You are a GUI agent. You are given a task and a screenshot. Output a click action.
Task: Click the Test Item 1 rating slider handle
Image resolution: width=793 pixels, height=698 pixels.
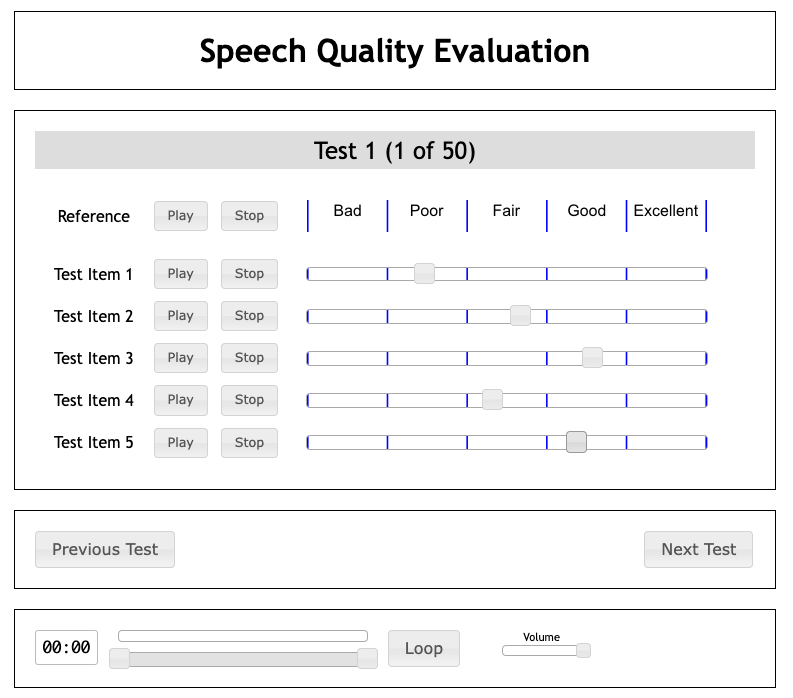point(424,274)
